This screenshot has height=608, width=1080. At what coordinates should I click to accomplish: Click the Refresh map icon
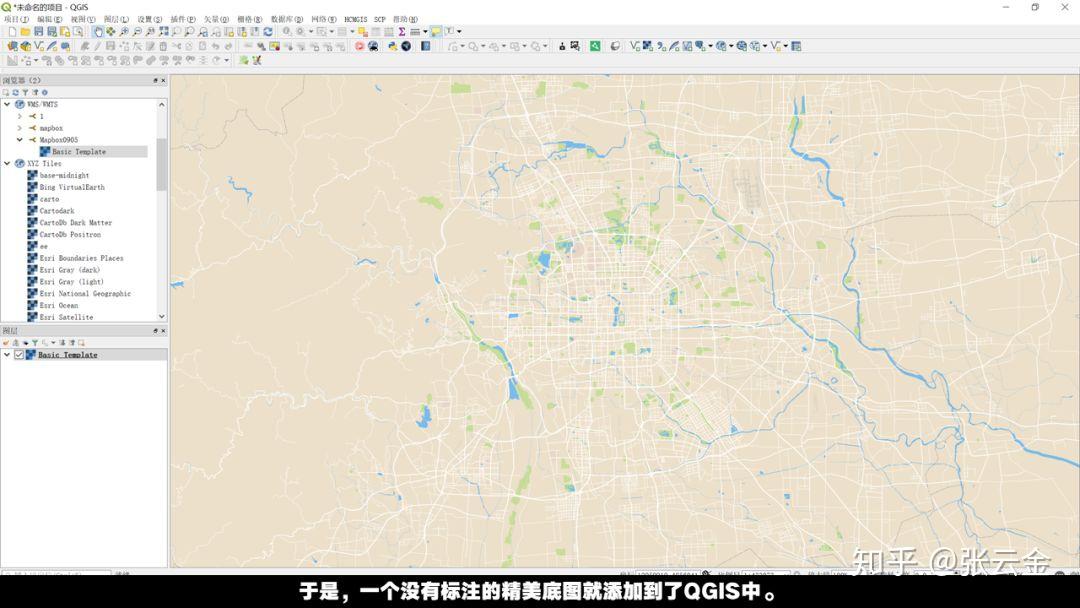click(x=268, y=31)
